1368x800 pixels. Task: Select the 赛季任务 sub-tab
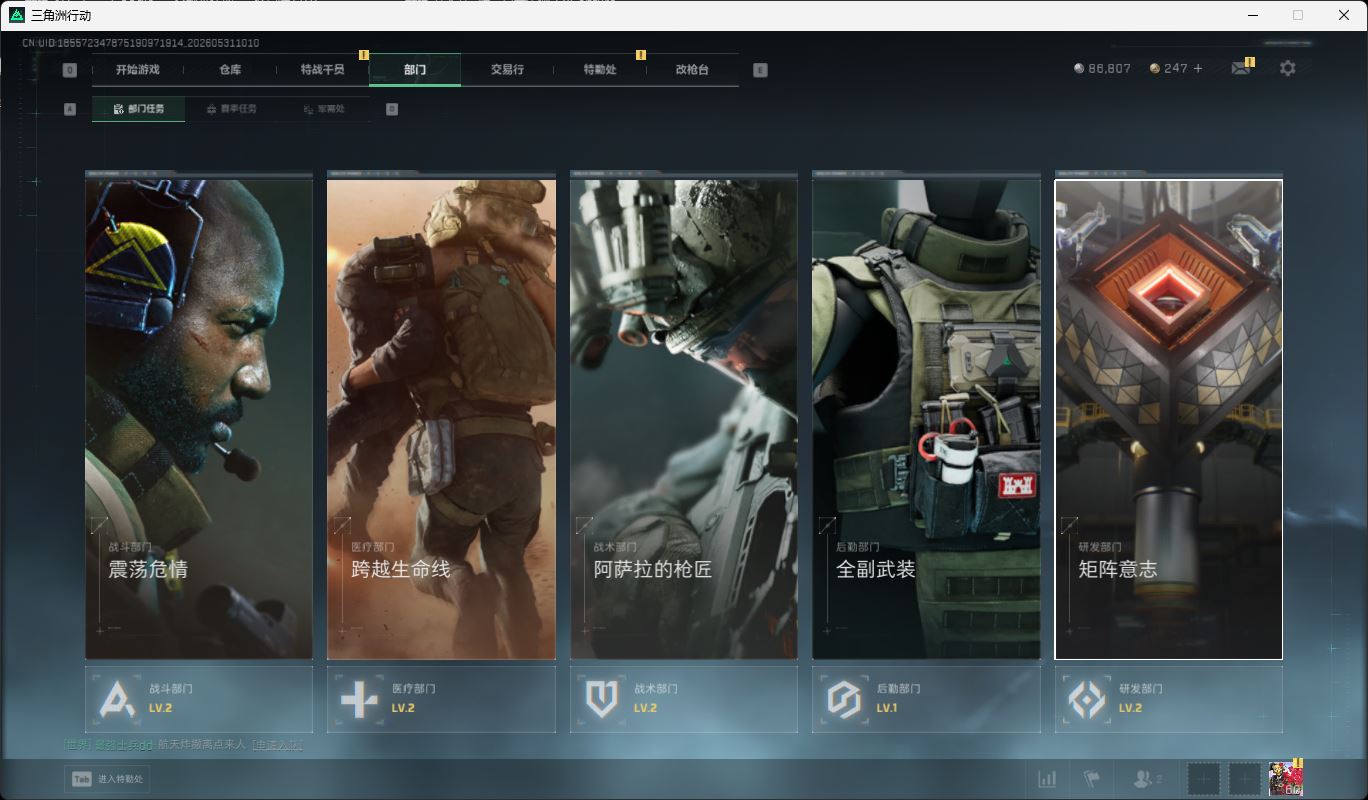coord(231,109)
